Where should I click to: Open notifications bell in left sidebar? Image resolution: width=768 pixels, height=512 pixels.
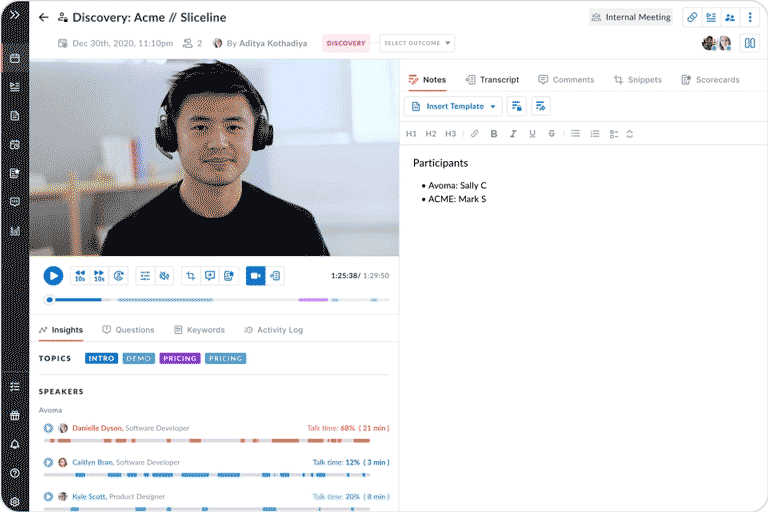[14, 444]
